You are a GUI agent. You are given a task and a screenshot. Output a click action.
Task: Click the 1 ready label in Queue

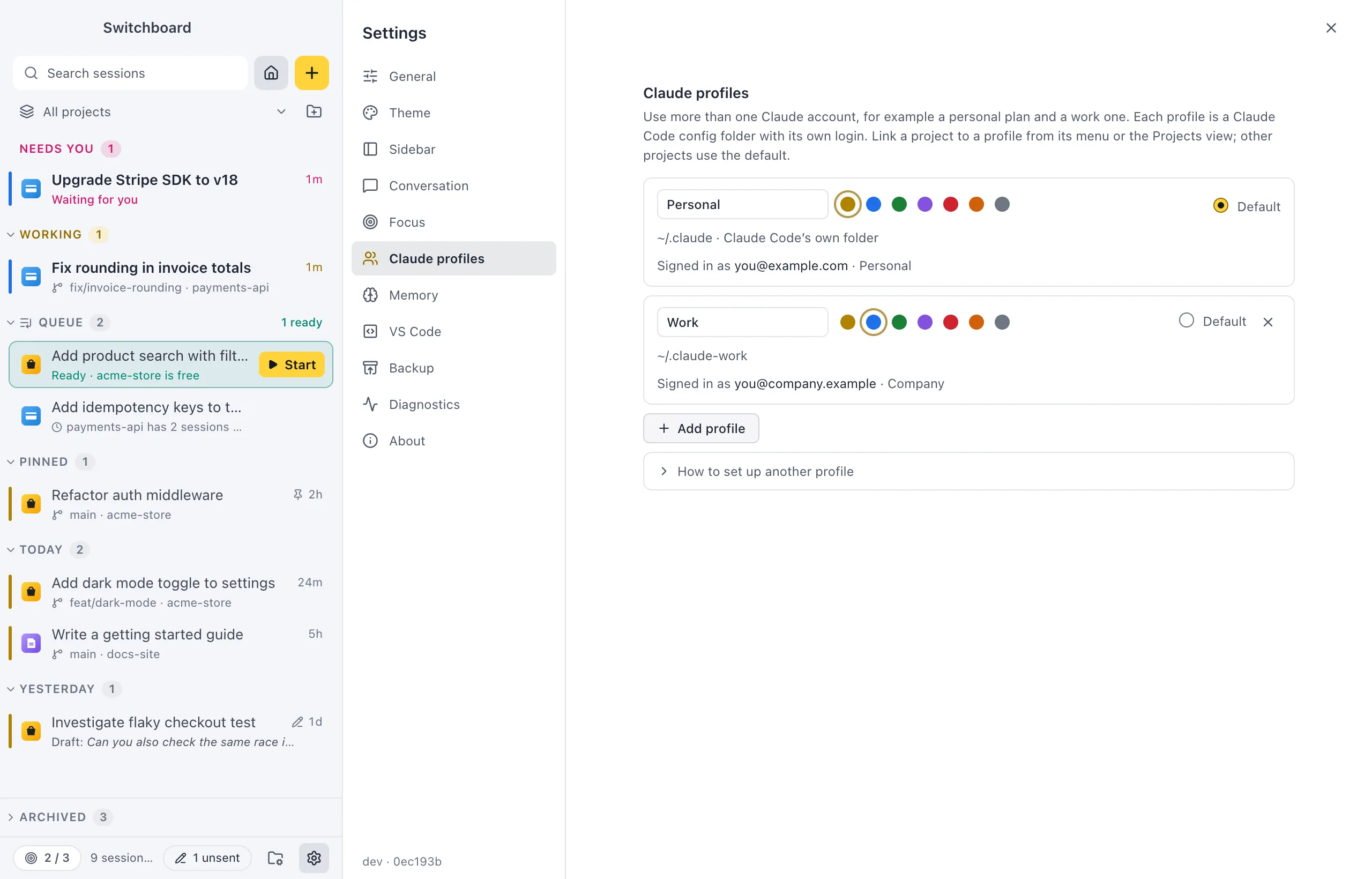pos(301,323)
